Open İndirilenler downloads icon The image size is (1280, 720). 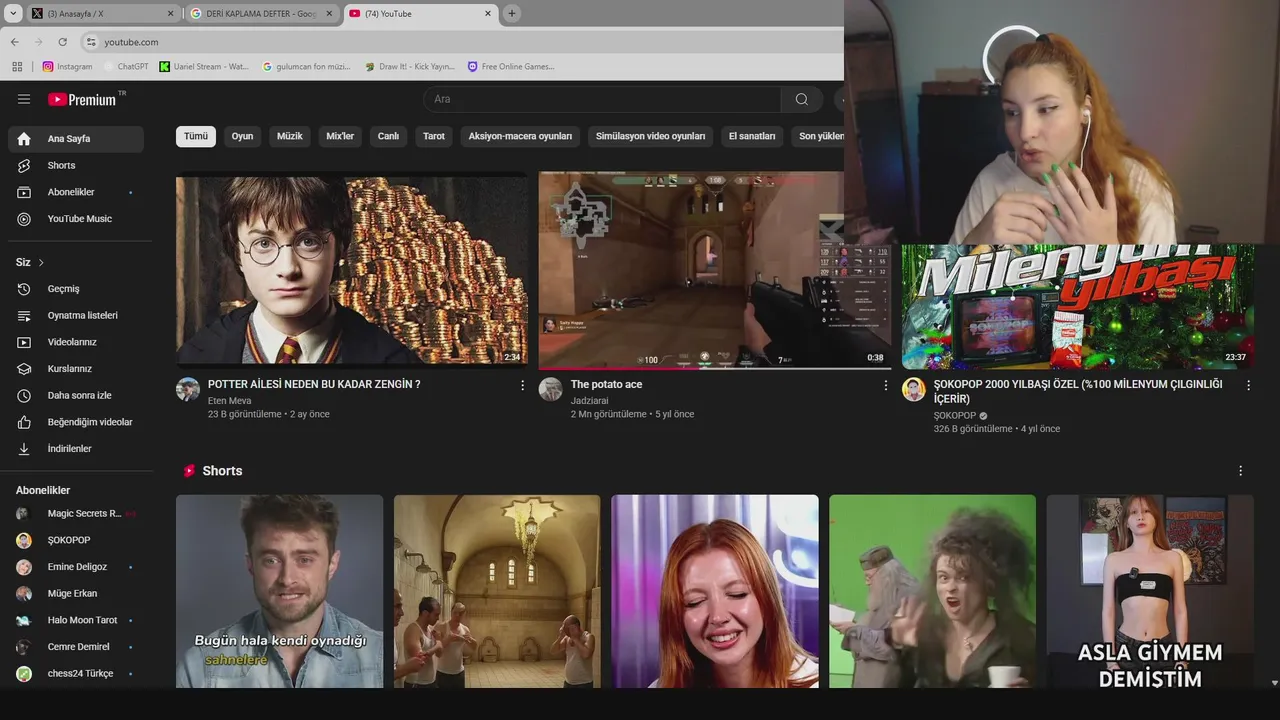24,449
